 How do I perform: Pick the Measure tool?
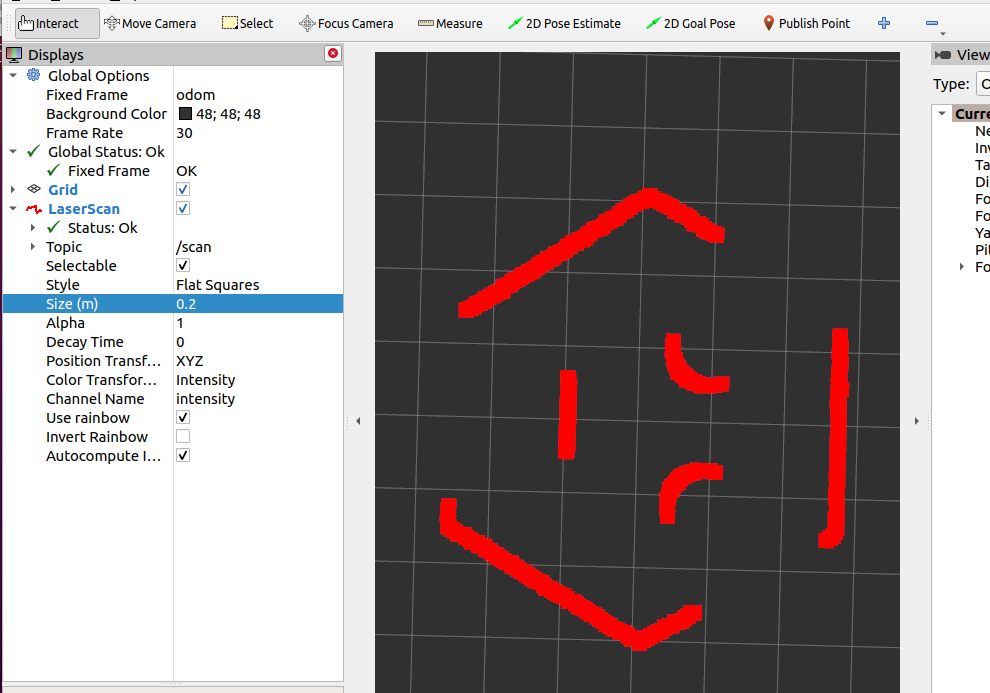click(450, 23)
